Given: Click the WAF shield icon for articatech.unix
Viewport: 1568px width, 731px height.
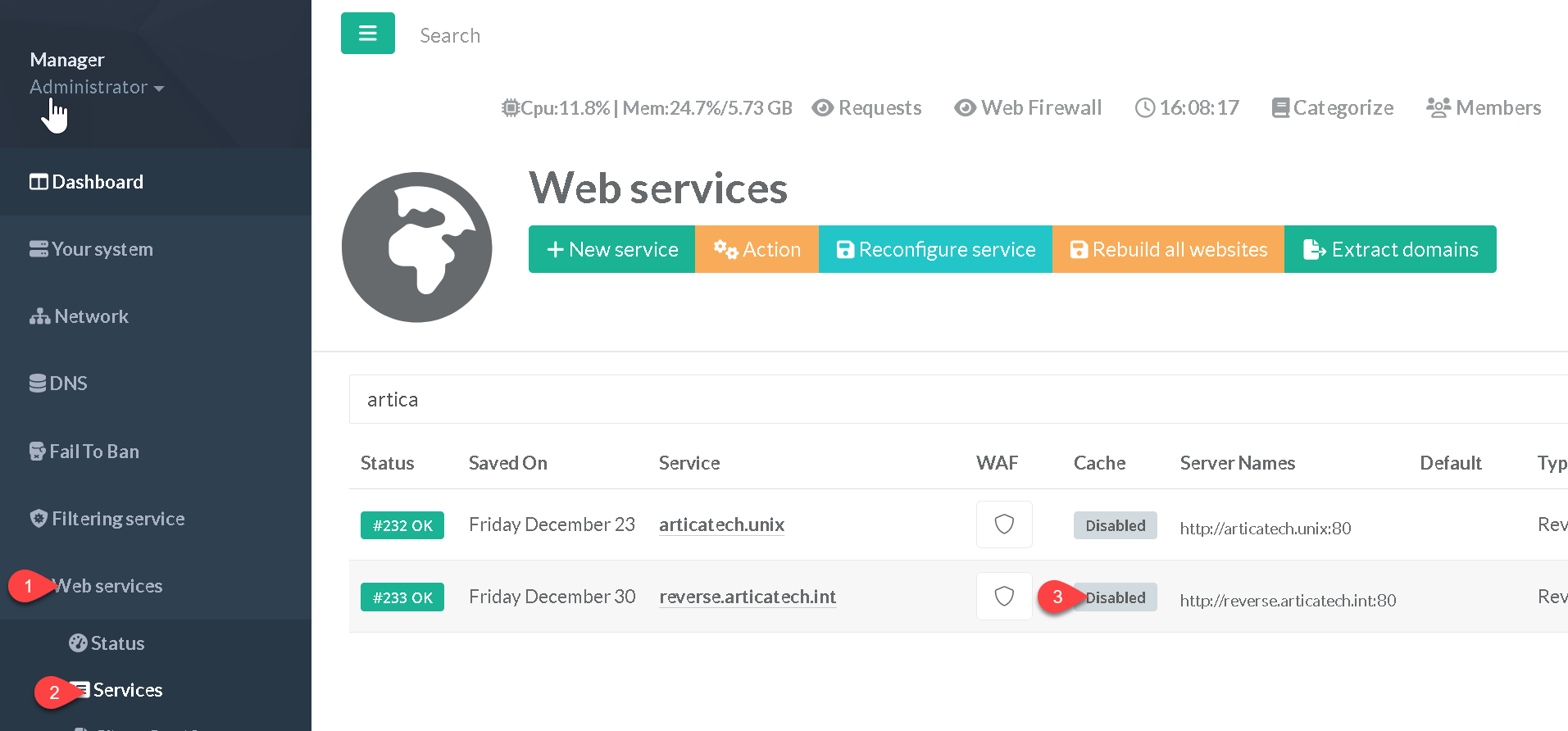Looking at the screenshot, I should [x=1004, y=524].
